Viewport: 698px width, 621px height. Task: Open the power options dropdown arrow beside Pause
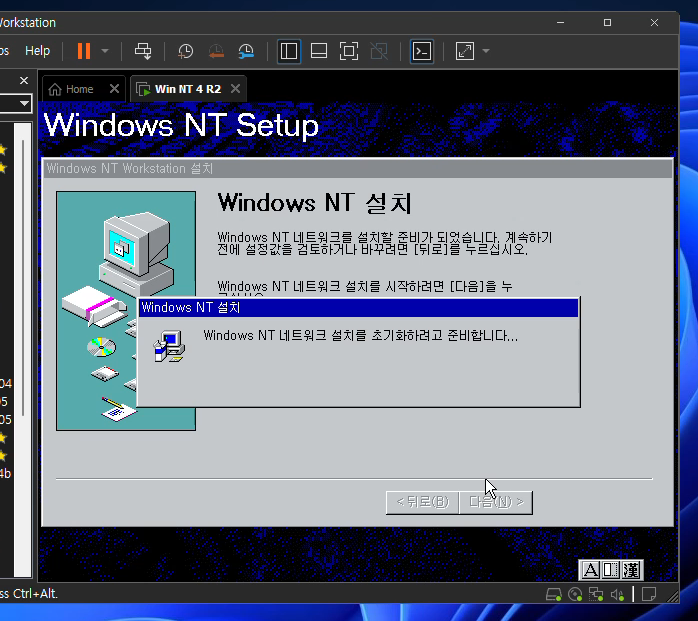[105, 51]
